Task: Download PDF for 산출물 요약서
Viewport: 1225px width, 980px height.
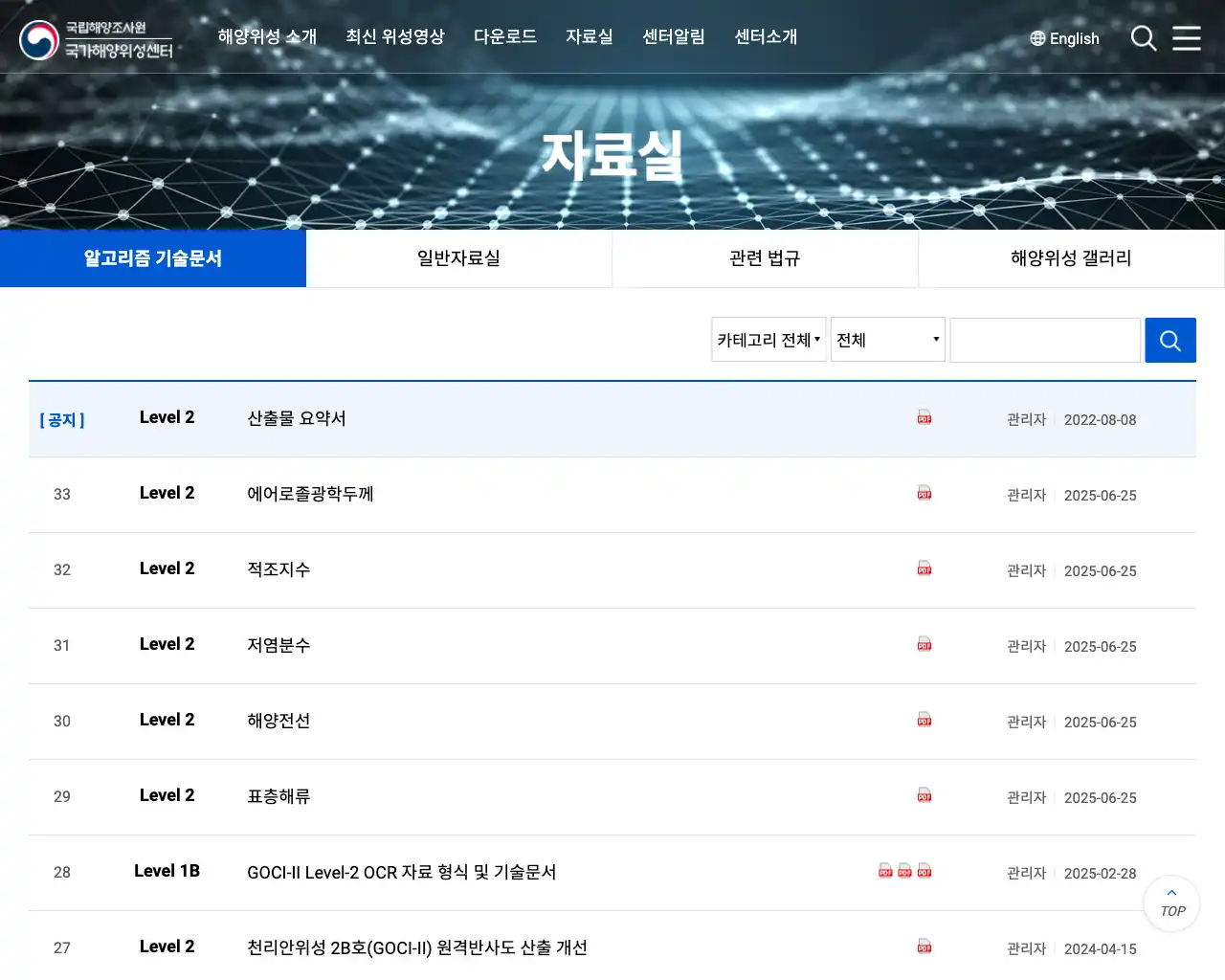Action: [924, 417]
